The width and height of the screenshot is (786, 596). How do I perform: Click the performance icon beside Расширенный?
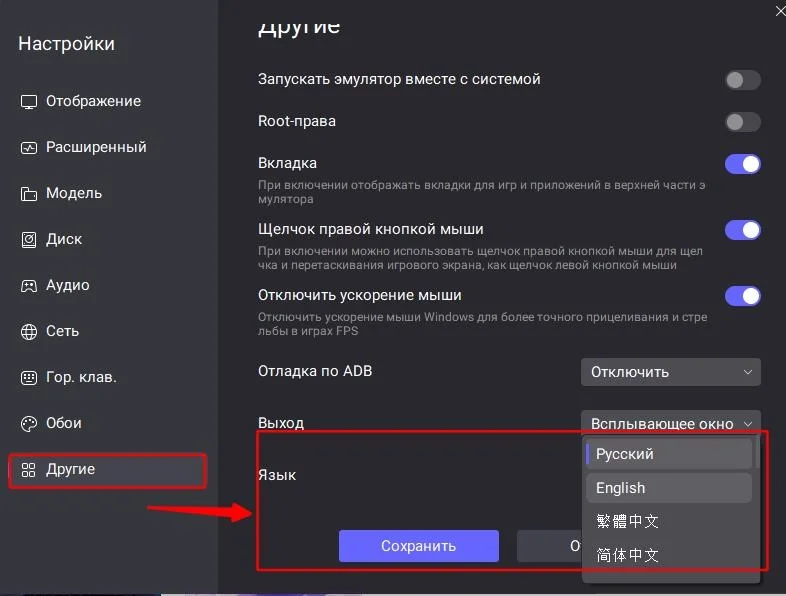(29, 148)
